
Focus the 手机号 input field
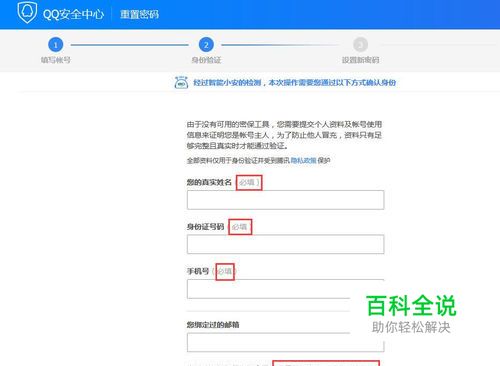(x=286, y=289)
